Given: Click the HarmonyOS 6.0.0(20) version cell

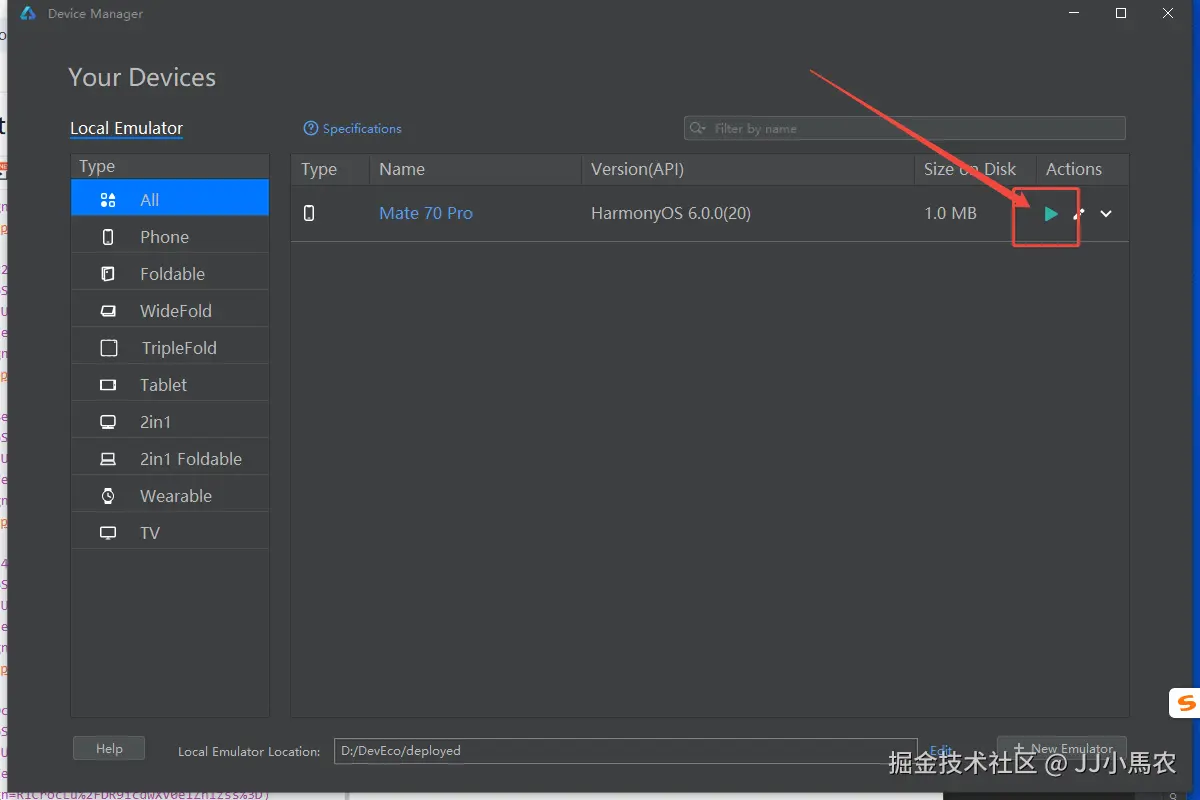Looking at the screenshot, I should (x=671, y=213).
